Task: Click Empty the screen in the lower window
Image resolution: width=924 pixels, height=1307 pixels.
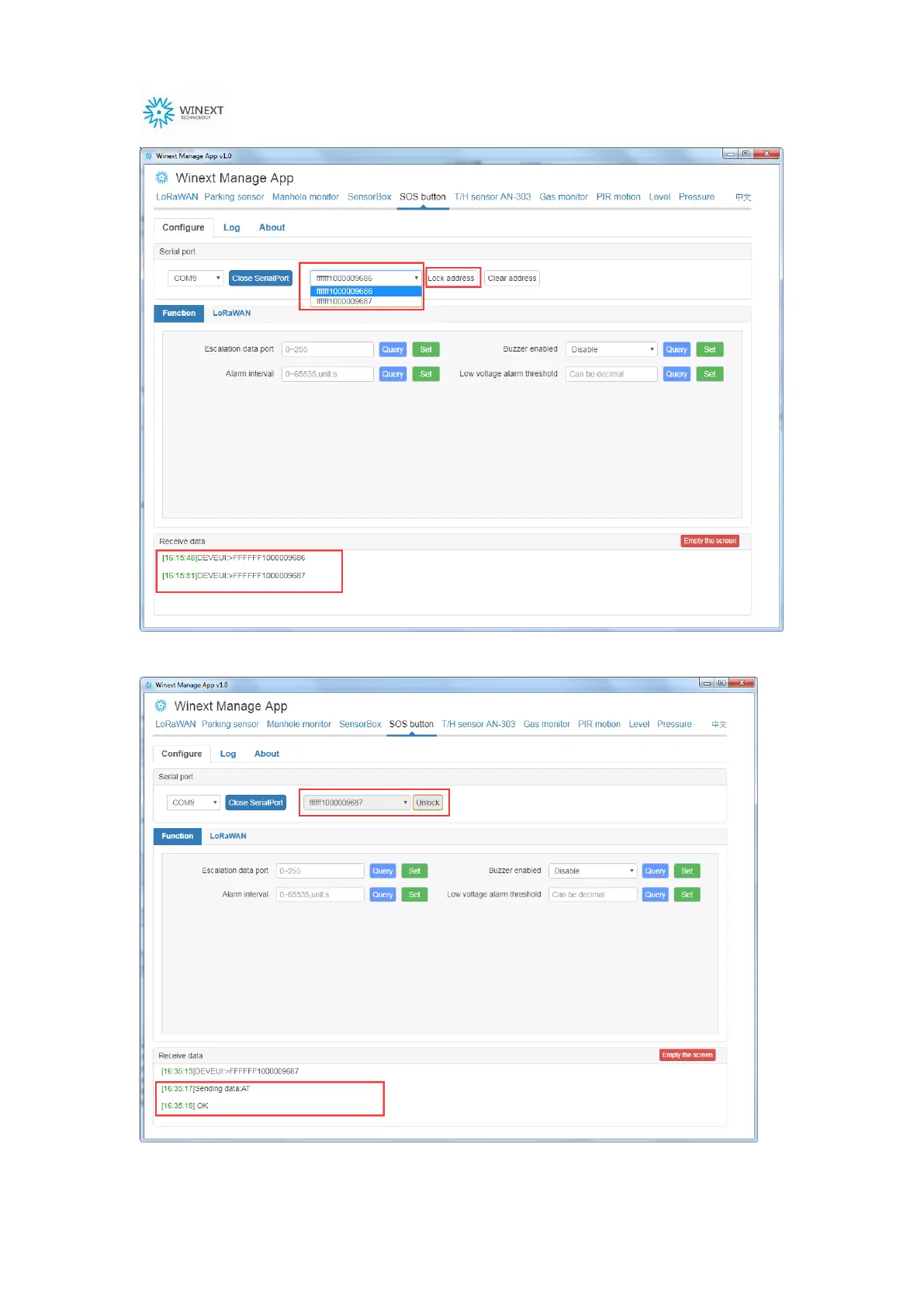Action: click(687, 1055)
